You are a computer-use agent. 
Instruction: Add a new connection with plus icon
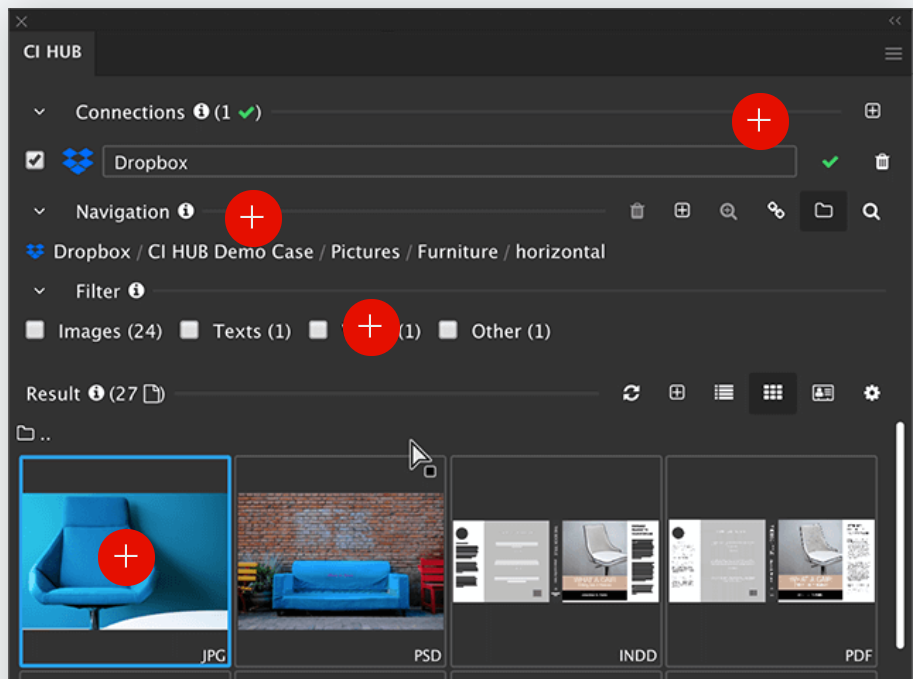[872, 111]
